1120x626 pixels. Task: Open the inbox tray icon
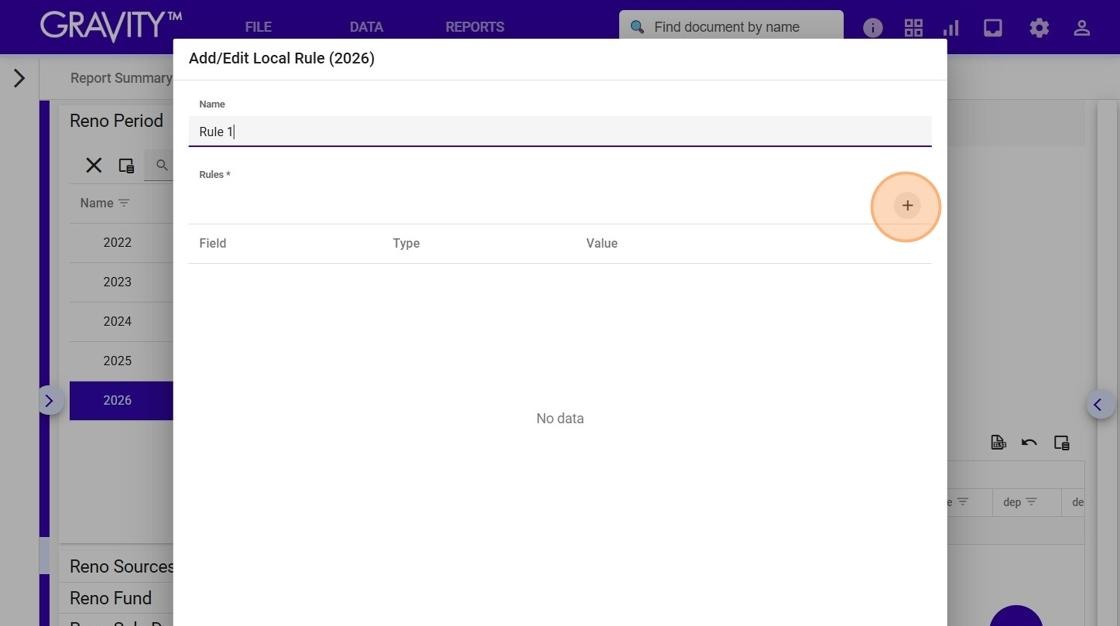point(992,28)
